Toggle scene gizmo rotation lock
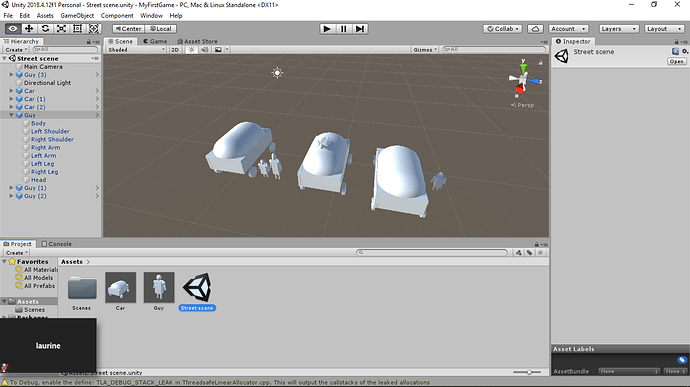Image resolution: width=690 pixels, height=387 pixels. pyautogui.click(x=541, y=63)
